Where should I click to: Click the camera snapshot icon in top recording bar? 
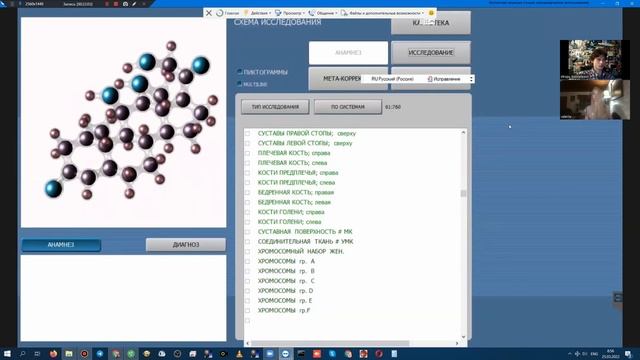pyautogui.click(x=125, y=4)
